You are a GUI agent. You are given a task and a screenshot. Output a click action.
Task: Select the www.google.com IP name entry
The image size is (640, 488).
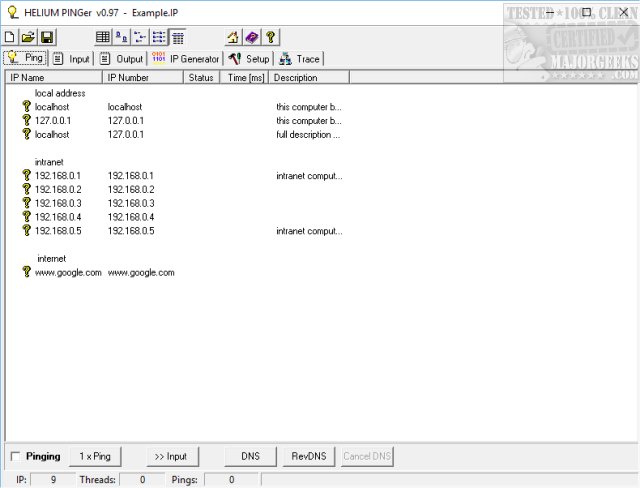(x=68, y=272)
